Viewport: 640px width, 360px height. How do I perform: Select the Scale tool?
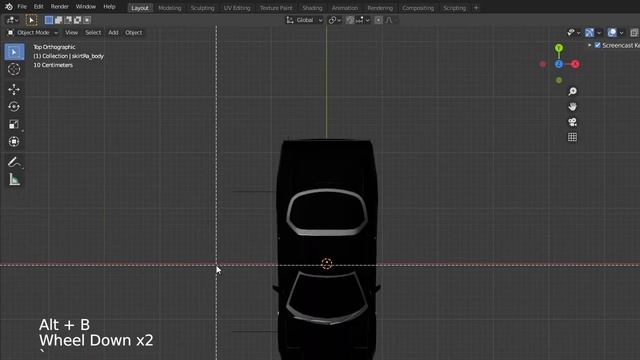(x=14, y=124)
